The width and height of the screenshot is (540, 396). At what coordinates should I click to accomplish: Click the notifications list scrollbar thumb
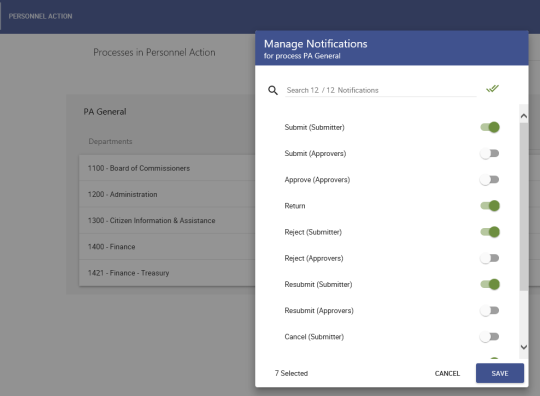click(523, 207)
